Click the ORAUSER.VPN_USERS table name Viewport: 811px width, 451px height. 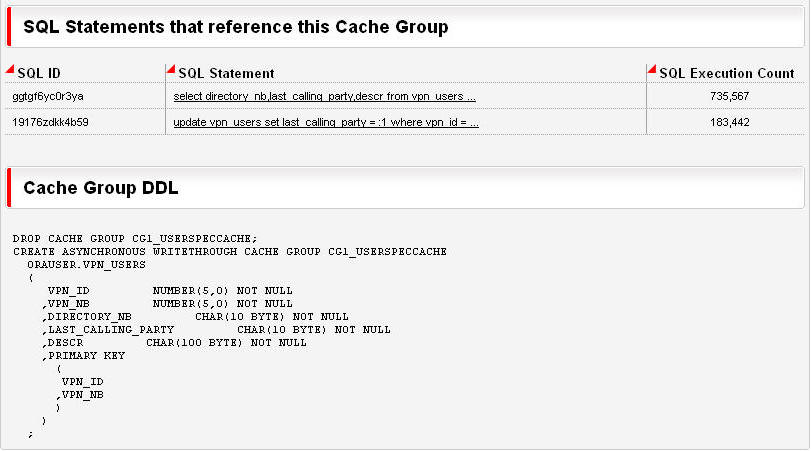tap(88, 264)
